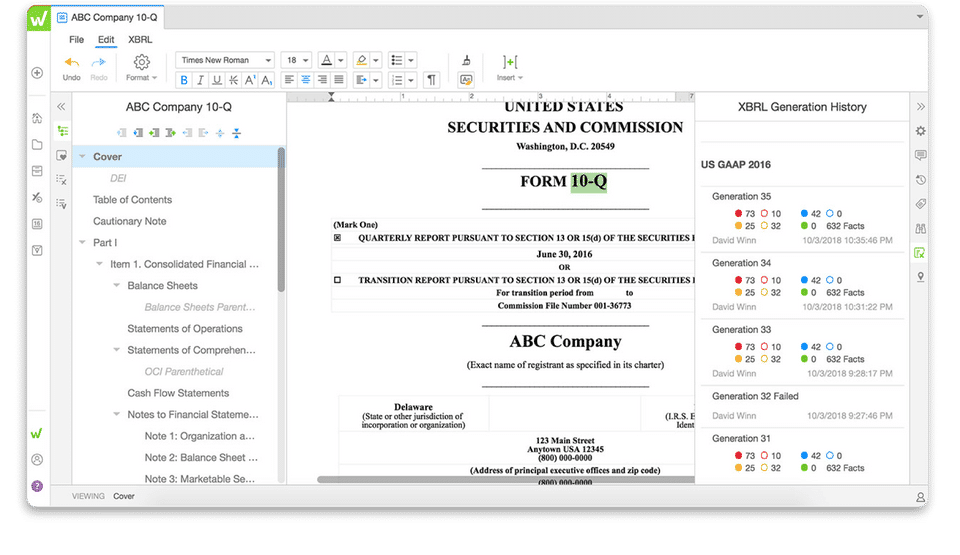Click the indent icon
The height and width of the screenshot is (555, 960).
coord(362,80)
